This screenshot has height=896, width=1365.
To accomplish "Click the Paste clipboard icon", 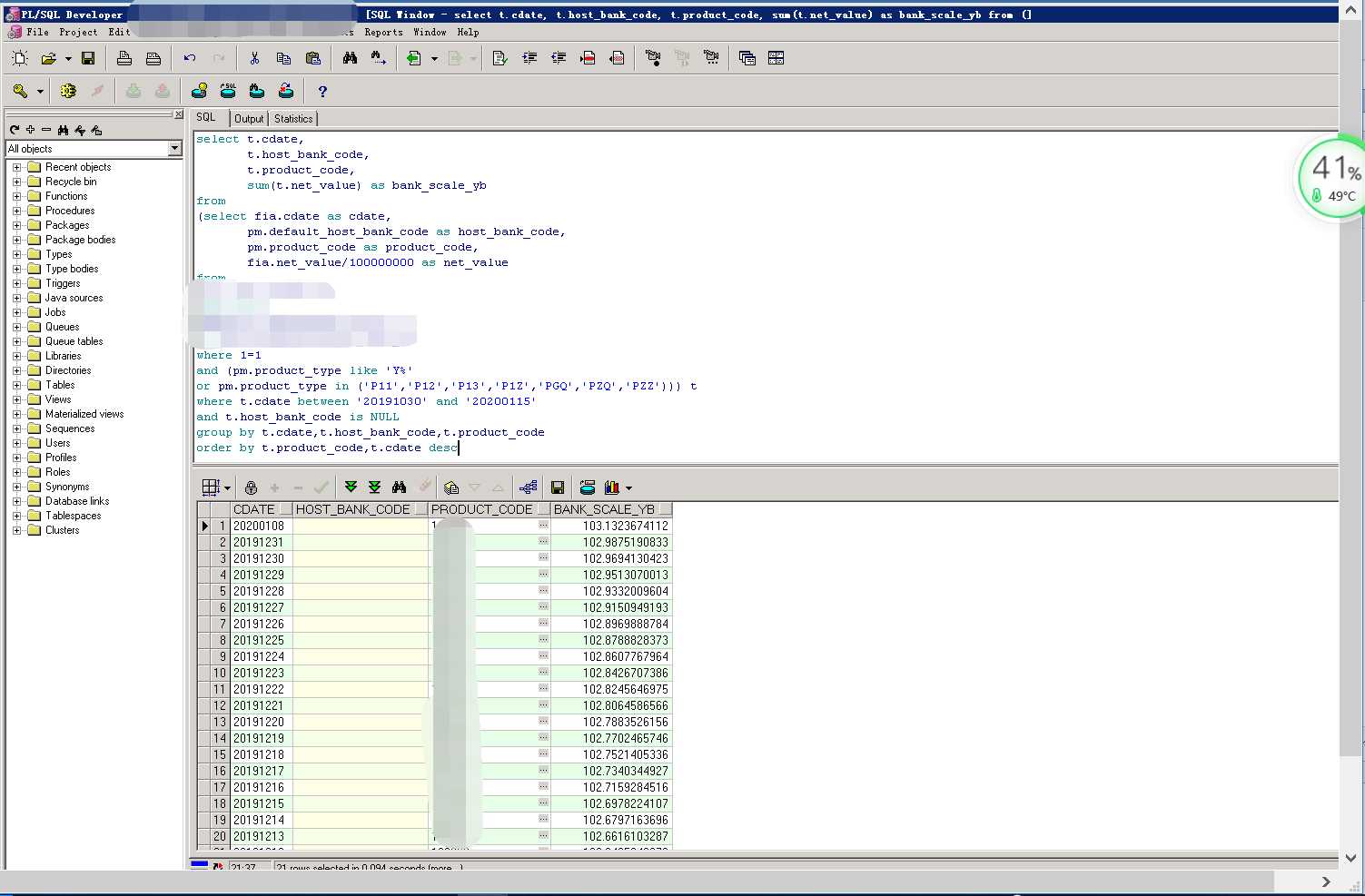I will pos(313,58).
